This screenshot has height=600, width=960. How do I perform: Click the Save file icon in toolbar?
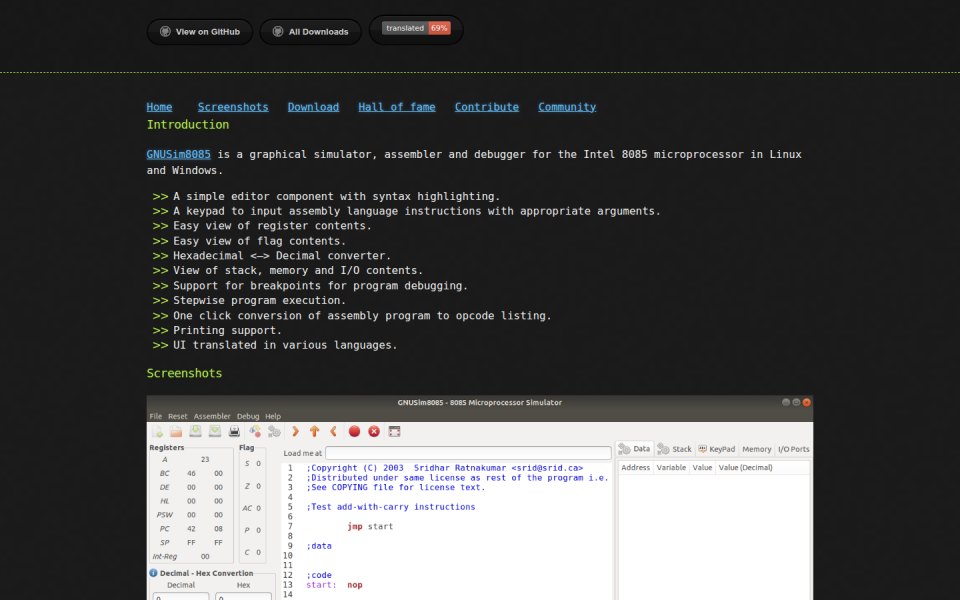[195, 432]
